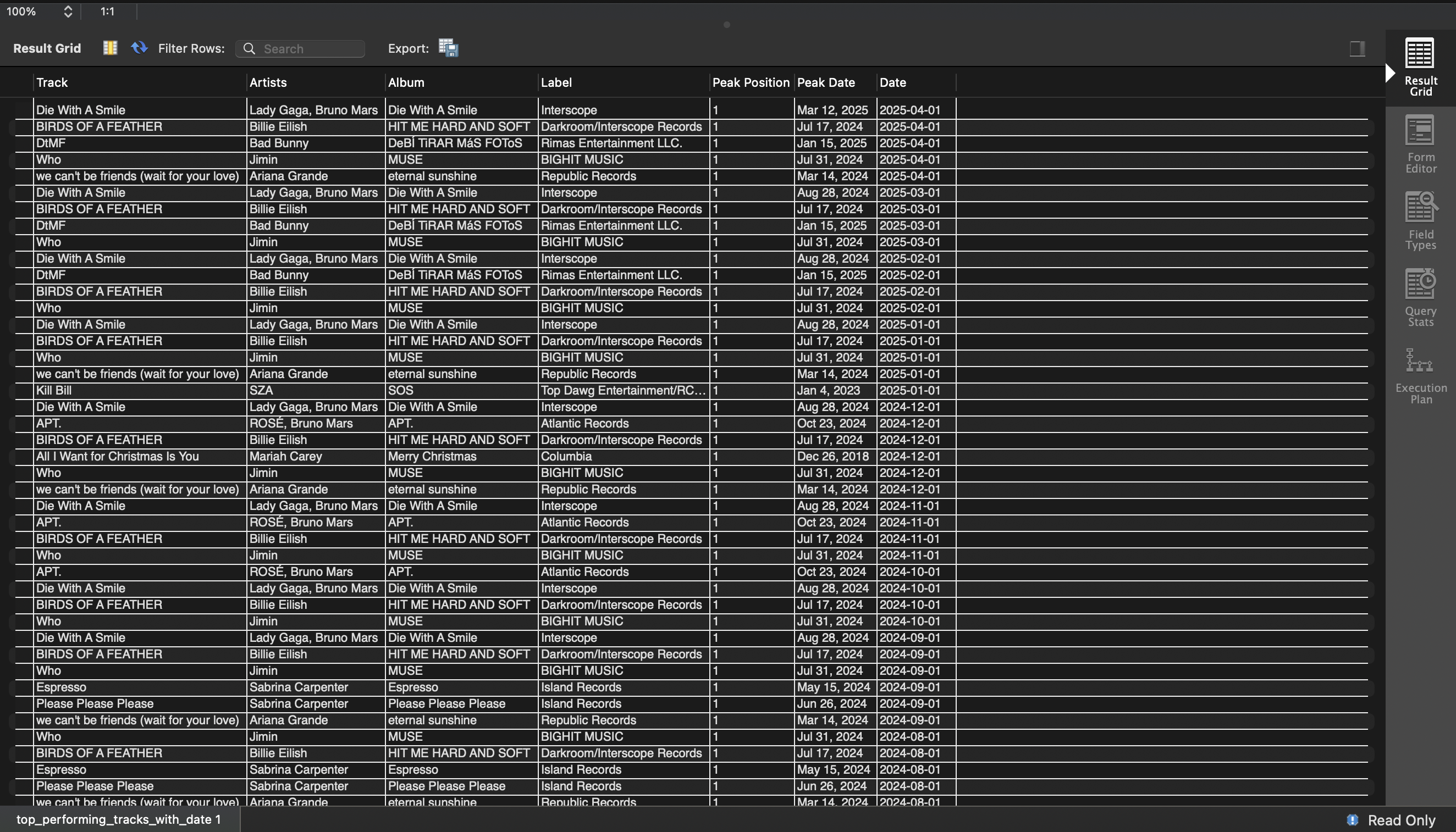Screen dimensions: 1456x832
Task: Click the 1:1 zoom reset button
Action: [x=107, y=12]
